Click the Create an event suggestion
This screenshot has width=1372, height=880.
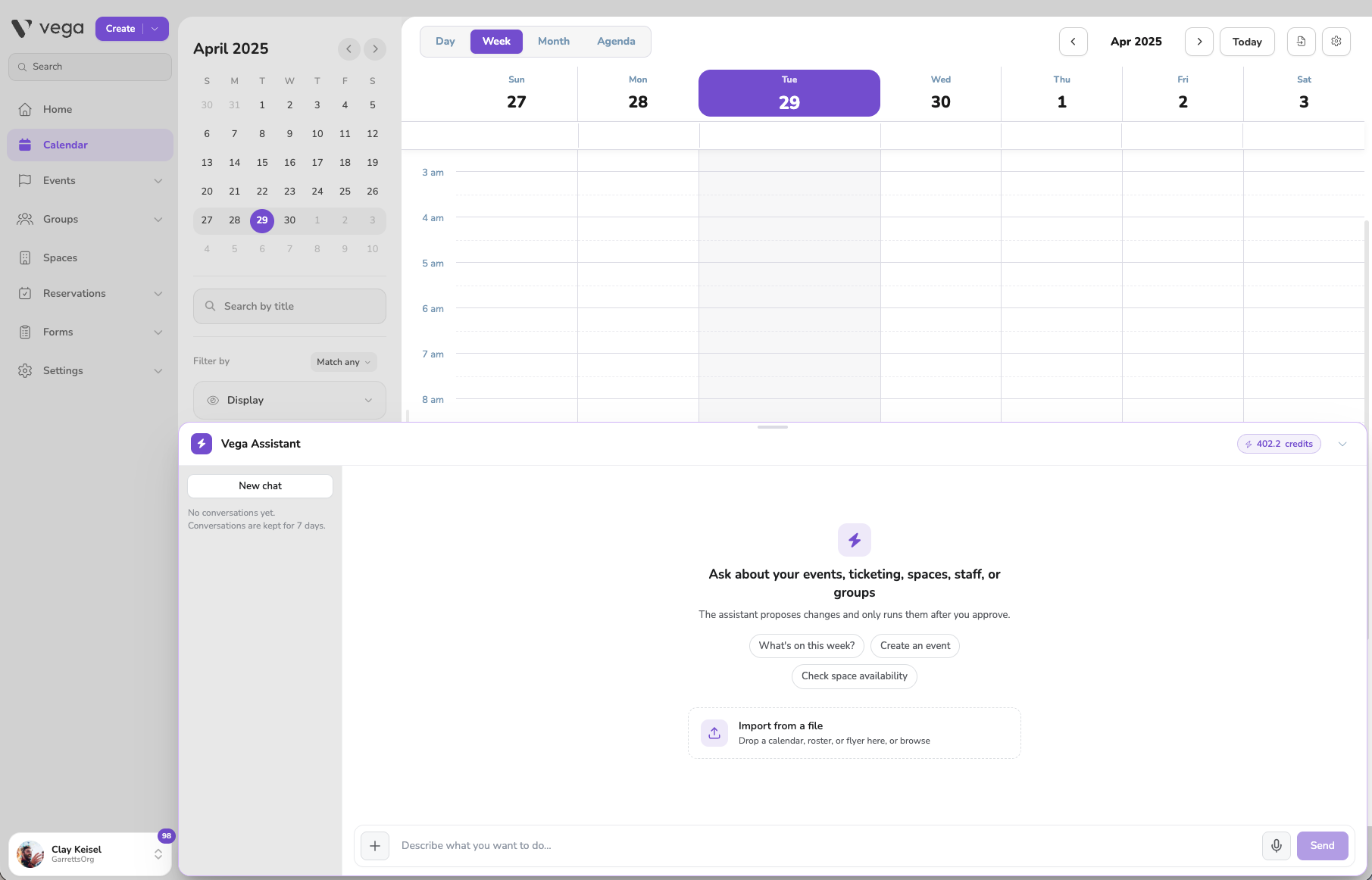(915, 646)
